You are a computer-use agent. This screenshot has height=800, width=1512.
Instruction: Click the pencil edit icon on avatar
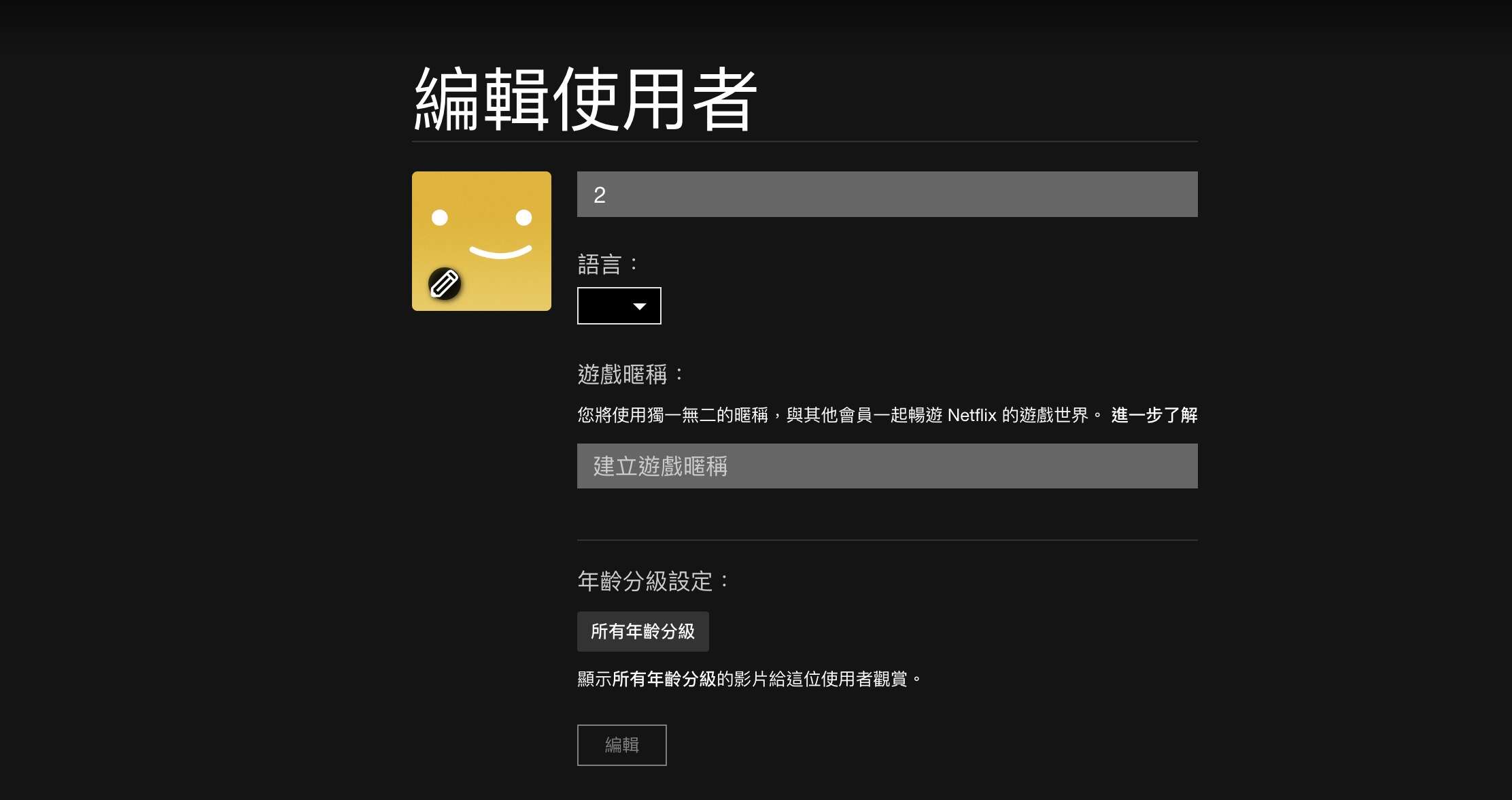tap(445, 283)
